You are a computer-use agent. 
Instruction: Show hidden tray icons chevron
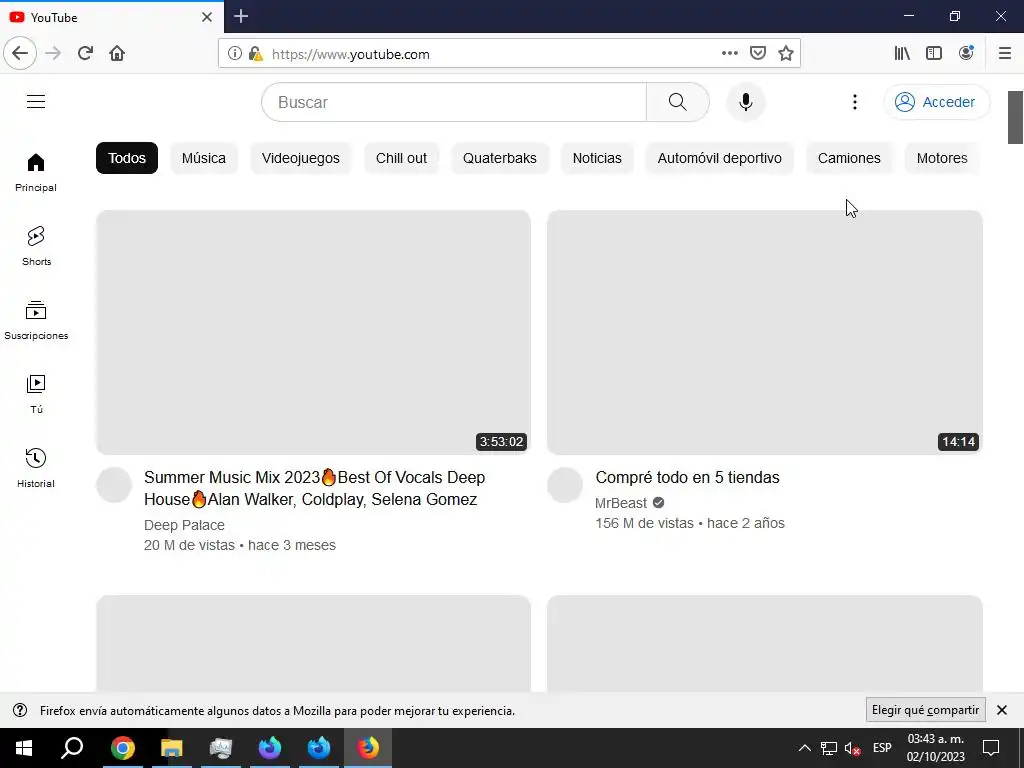pyautogui.click(x=805, y=748)
